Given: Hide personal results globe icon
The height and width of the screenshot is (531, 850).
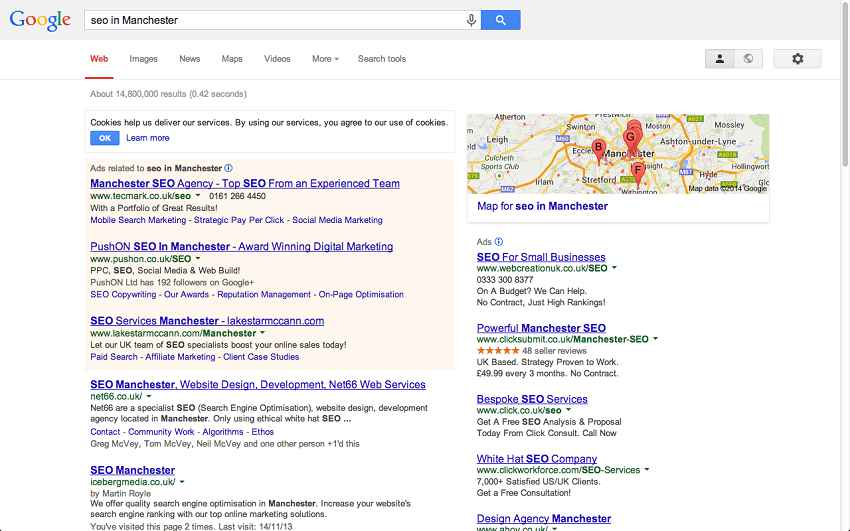Looking at the screenshot, I should point(748,59).
